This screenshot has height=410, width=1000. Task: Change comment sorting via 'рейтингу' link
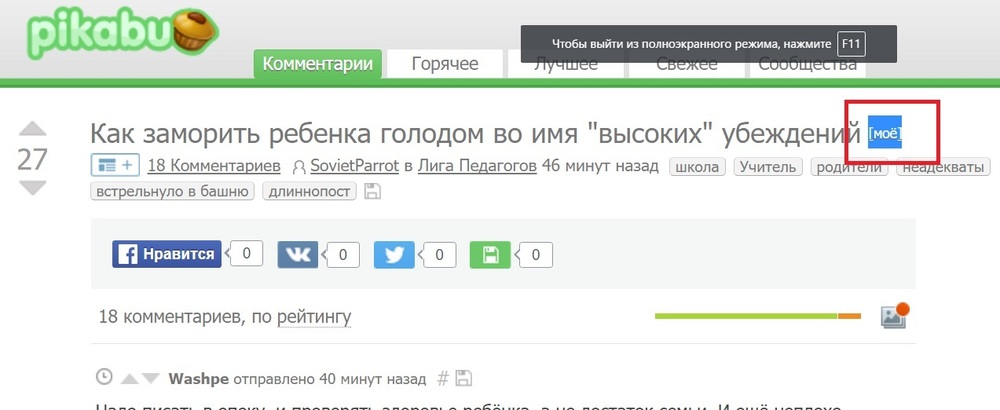pyautogui.click(x=314, y=317)
